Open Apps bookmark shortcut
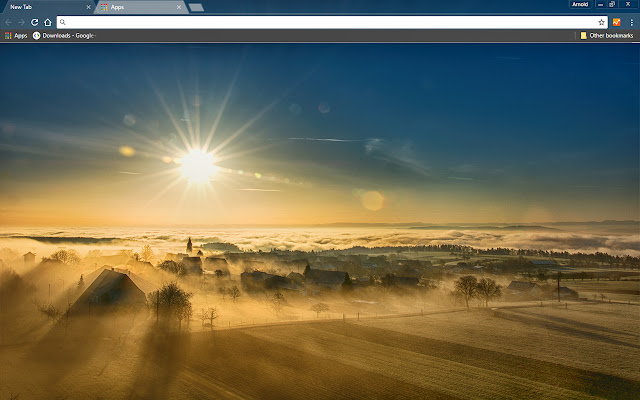 tap(16, 36)
